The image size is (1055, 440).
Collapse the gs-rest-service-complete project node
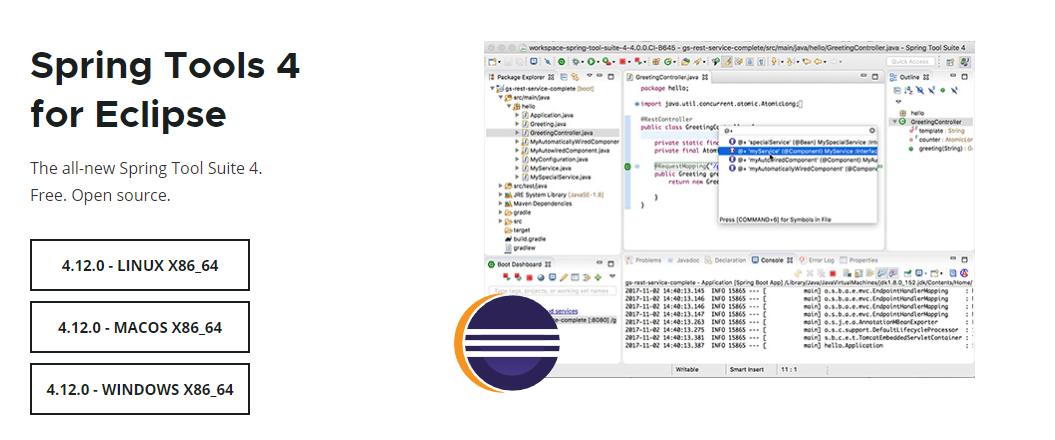[x=492, y=88]
